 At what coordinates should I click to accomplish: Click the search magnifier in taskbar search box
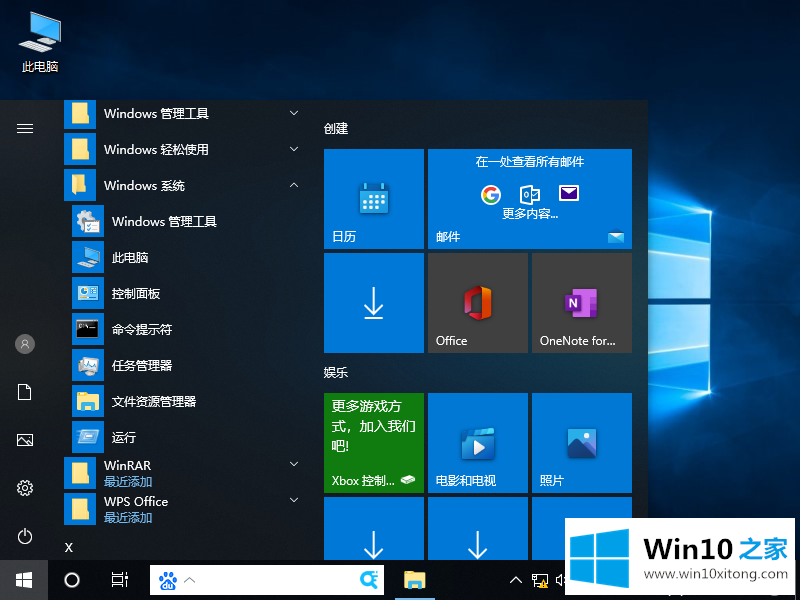369,579
